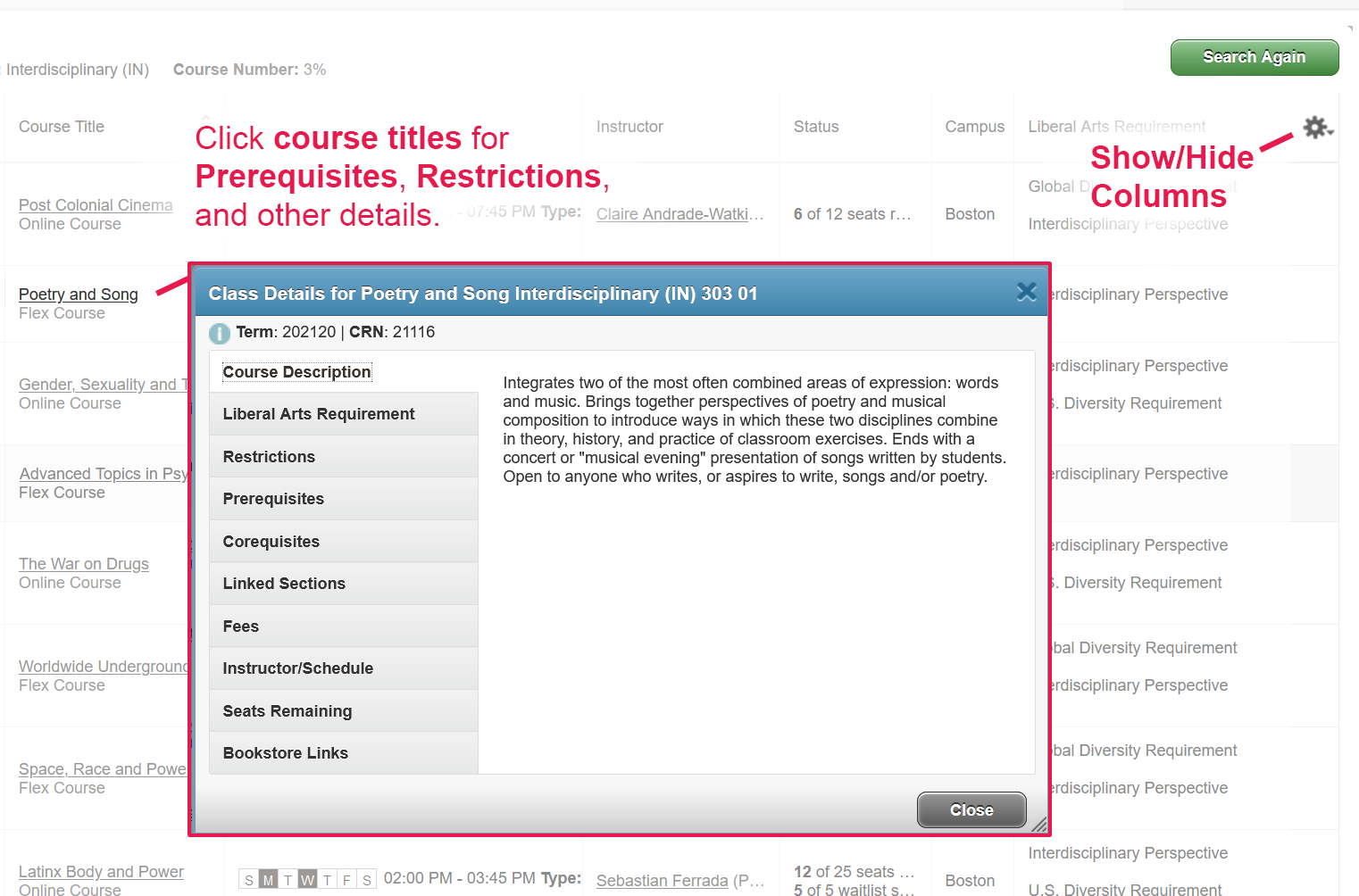Screen dimensions: 1359x896
Task: Close the Class Details dialog with X
Action: pos(1027,292)
